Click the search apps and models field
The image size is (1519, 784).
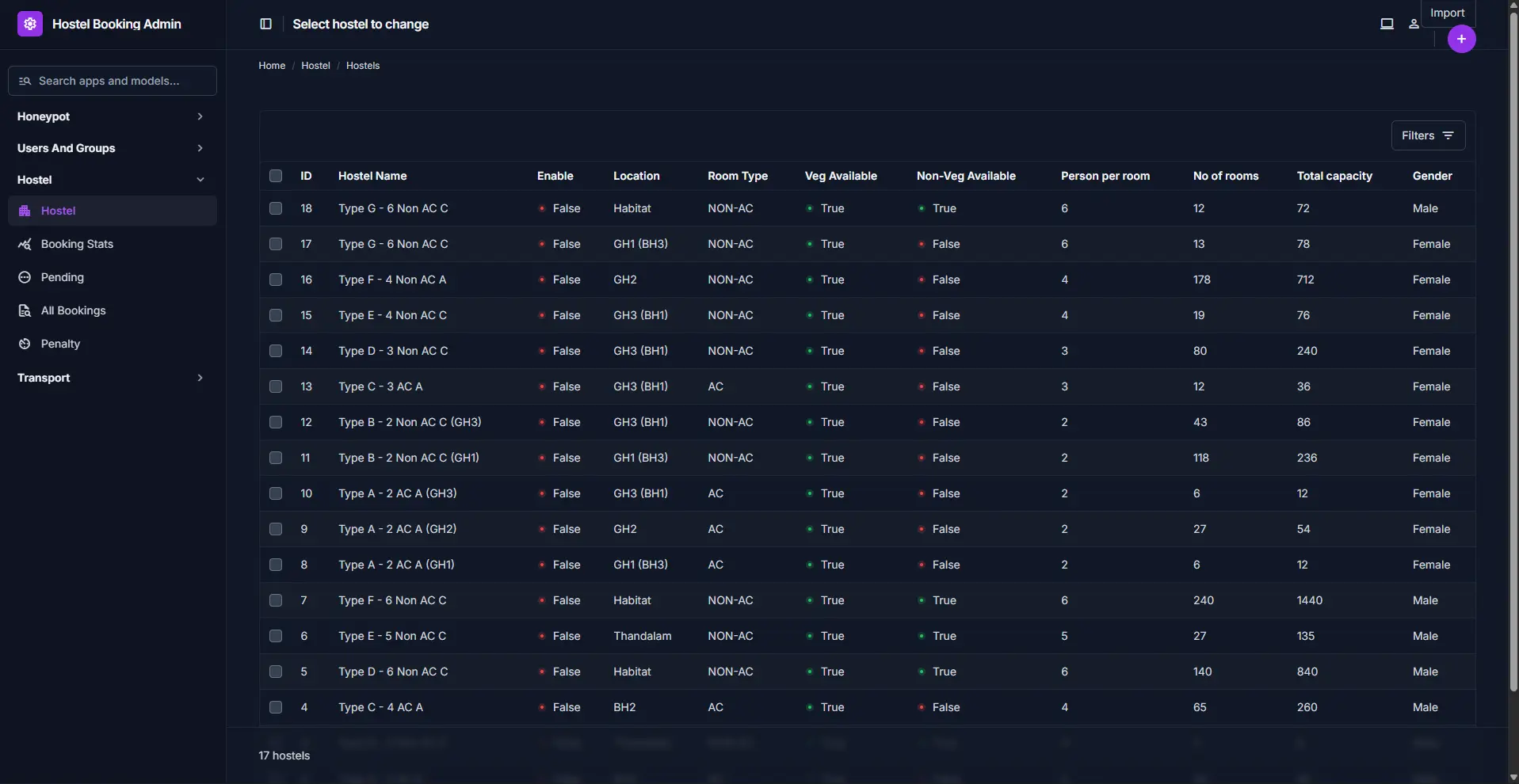point(113,81)
